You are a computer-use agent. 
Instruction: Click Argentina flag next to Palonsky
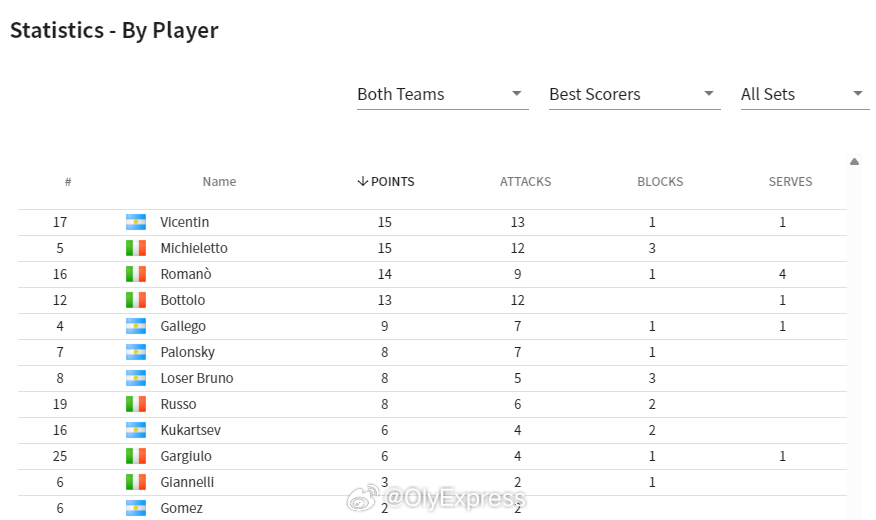tap(136, 352)
